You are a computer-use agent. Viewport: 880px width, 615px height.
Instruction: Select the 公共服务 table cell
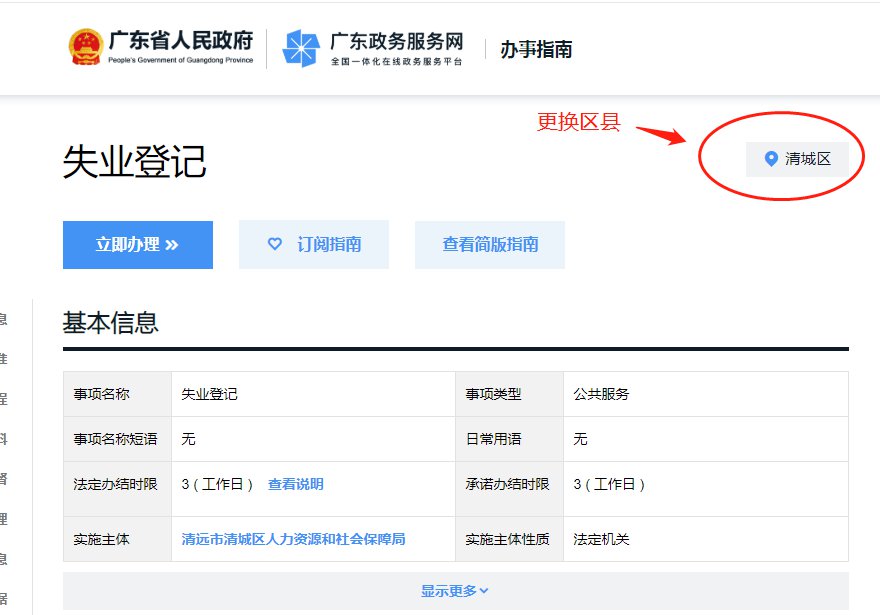click(601, 394)
